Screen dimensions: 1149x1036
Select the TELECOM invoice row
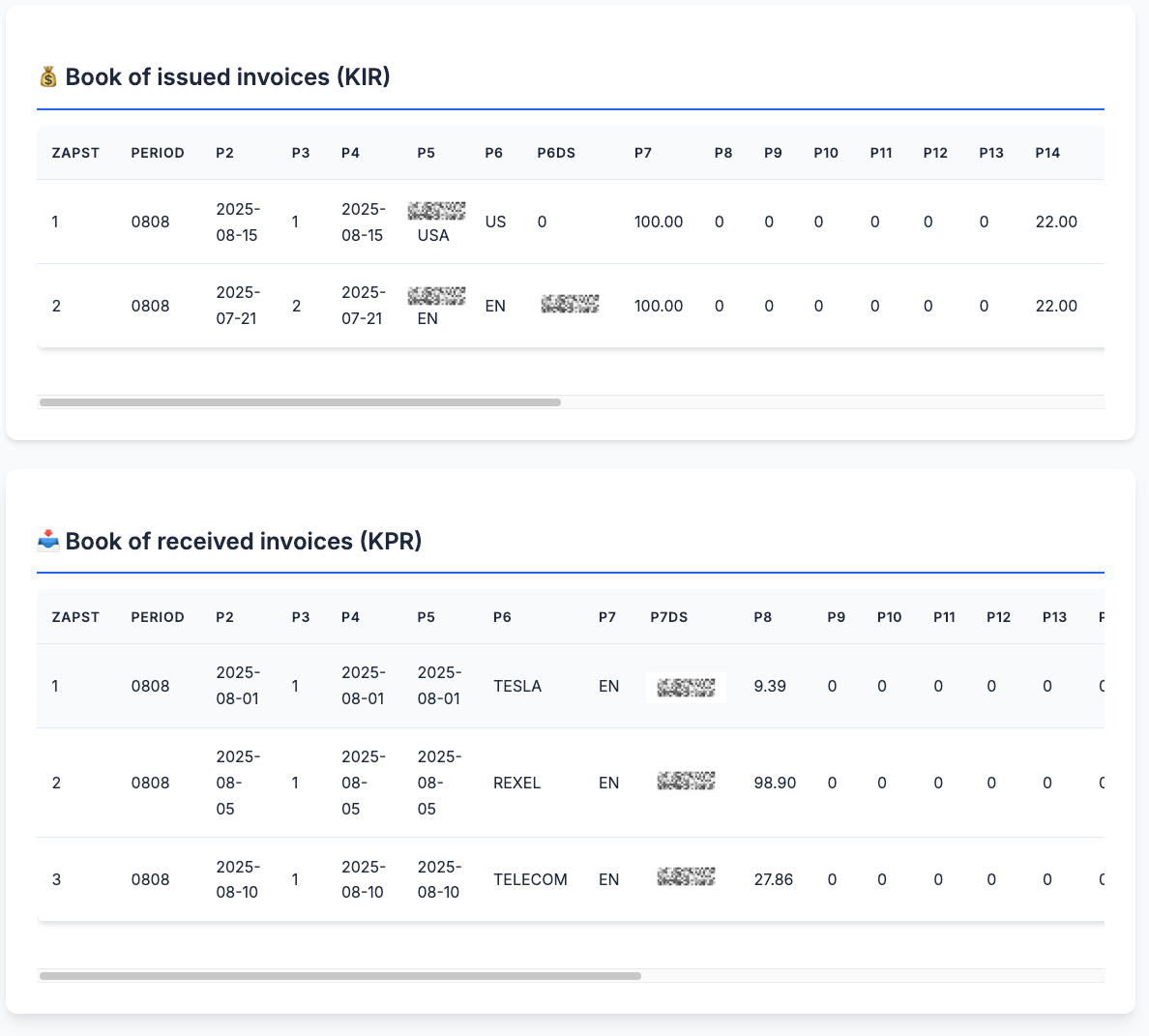click(530, 879)
